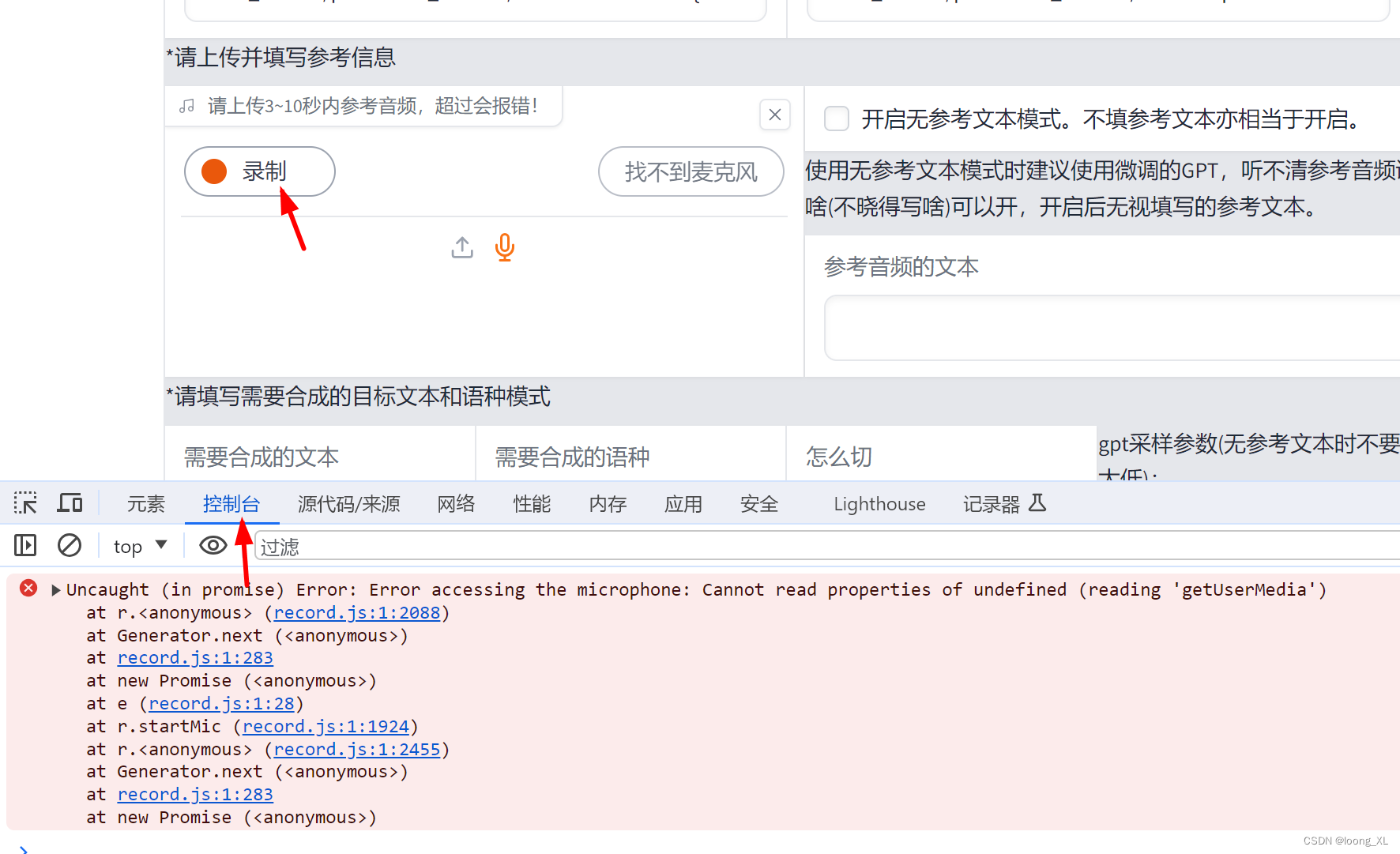
Task: Open the 安全 tab
Action: (x=759, y=504)
